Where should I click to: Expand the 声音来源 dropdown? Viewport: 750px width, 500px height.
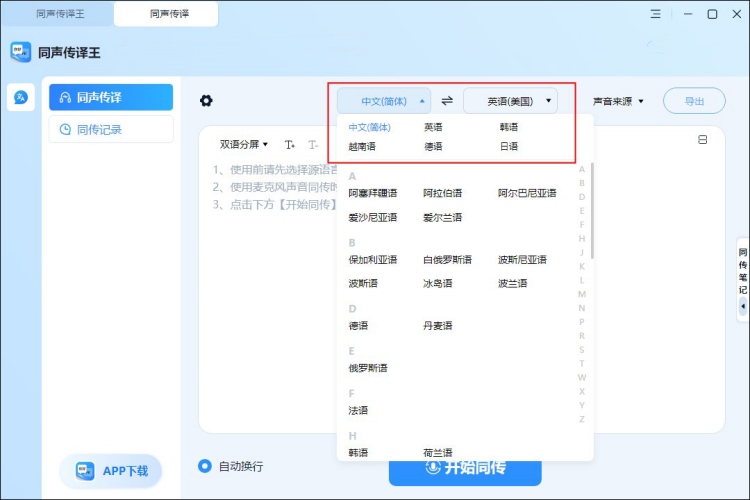click(x=618, y=101)
